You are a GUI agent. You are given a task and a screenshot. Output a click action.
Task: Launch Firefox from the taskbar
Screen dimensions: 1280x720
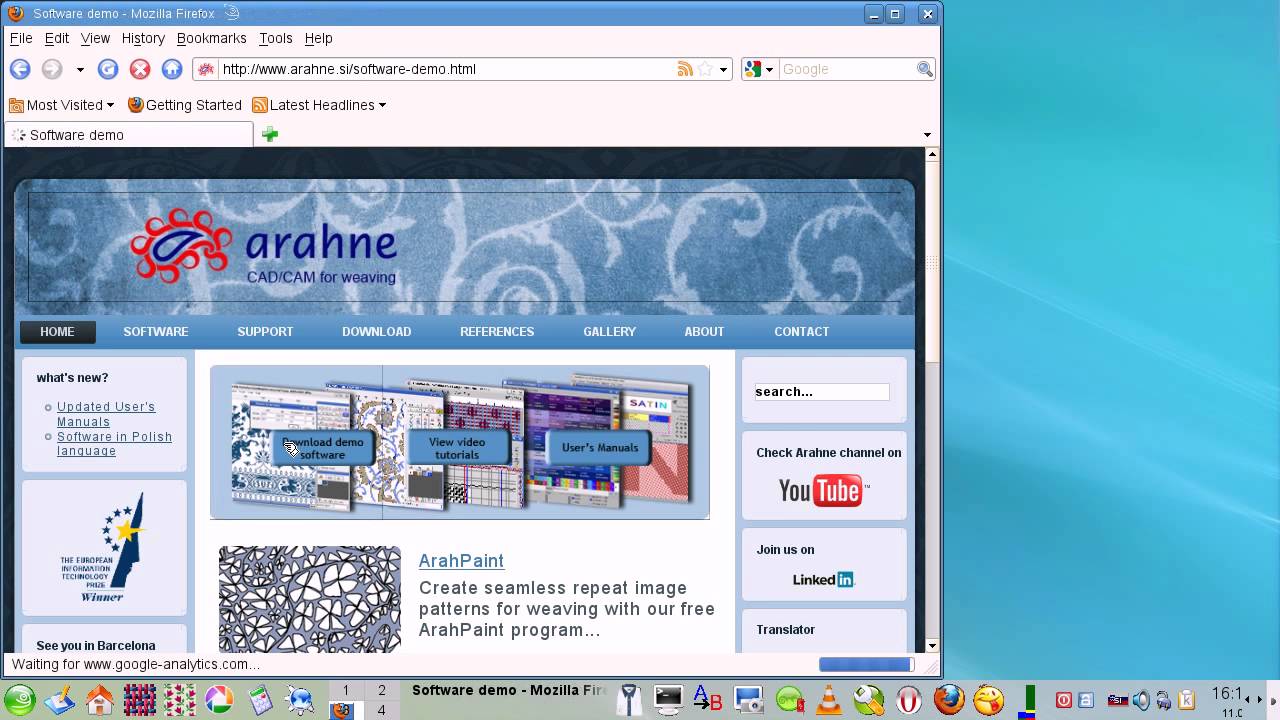[x=949, y=699]
